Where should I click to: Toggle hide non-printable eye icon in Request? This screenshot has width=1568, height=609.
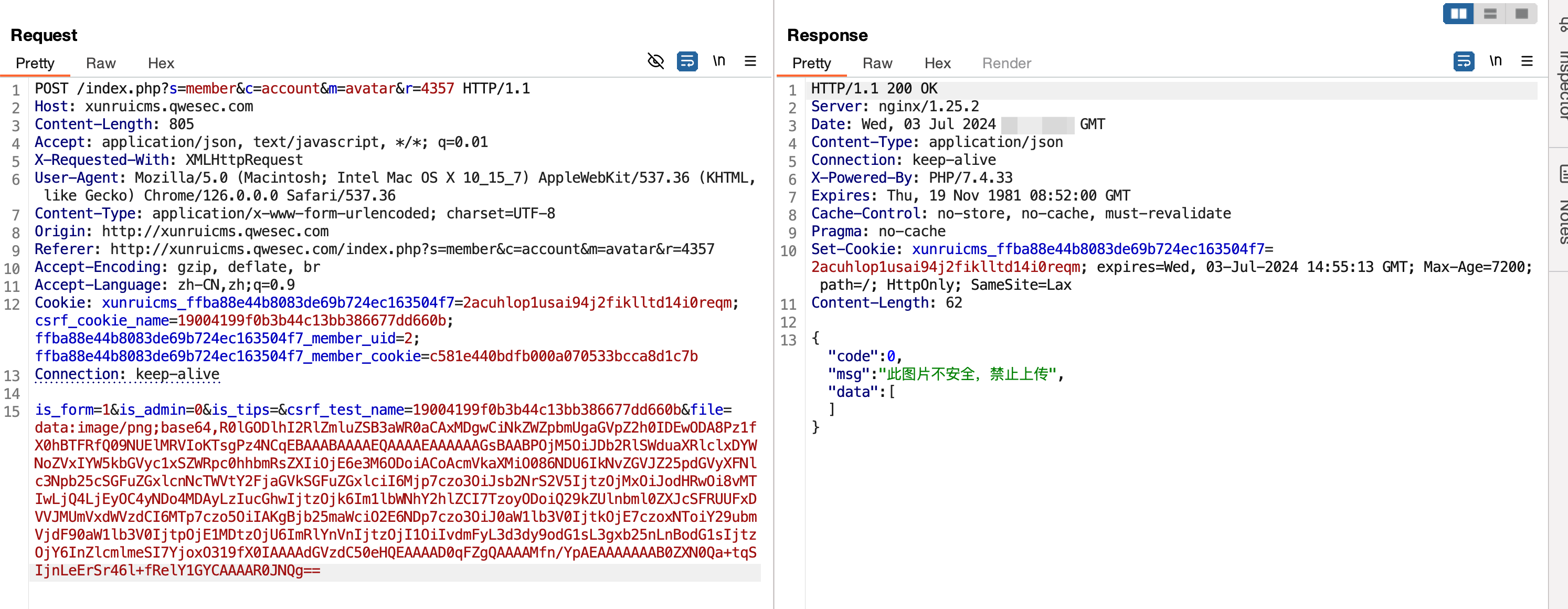coord(655,61)
